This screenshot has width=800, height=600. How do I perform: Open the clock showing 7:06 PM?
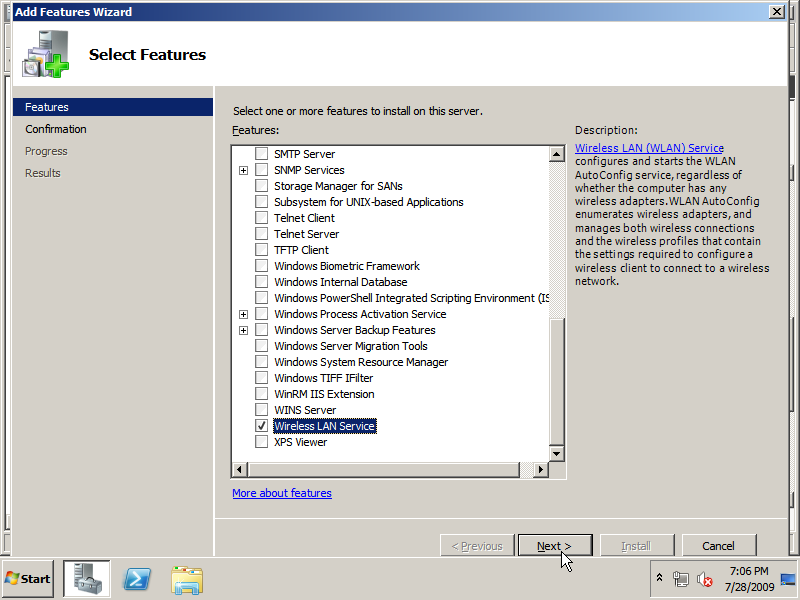coord(749,579)
